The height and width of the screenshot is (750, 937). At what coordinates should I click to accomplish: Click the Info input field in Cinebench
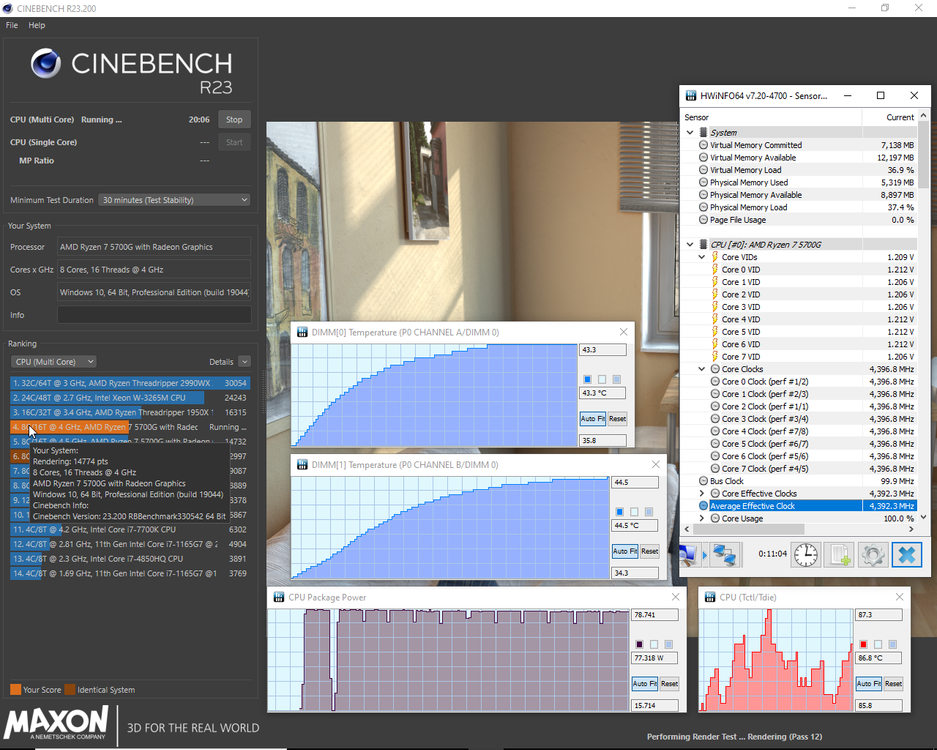tap(154, 315)
